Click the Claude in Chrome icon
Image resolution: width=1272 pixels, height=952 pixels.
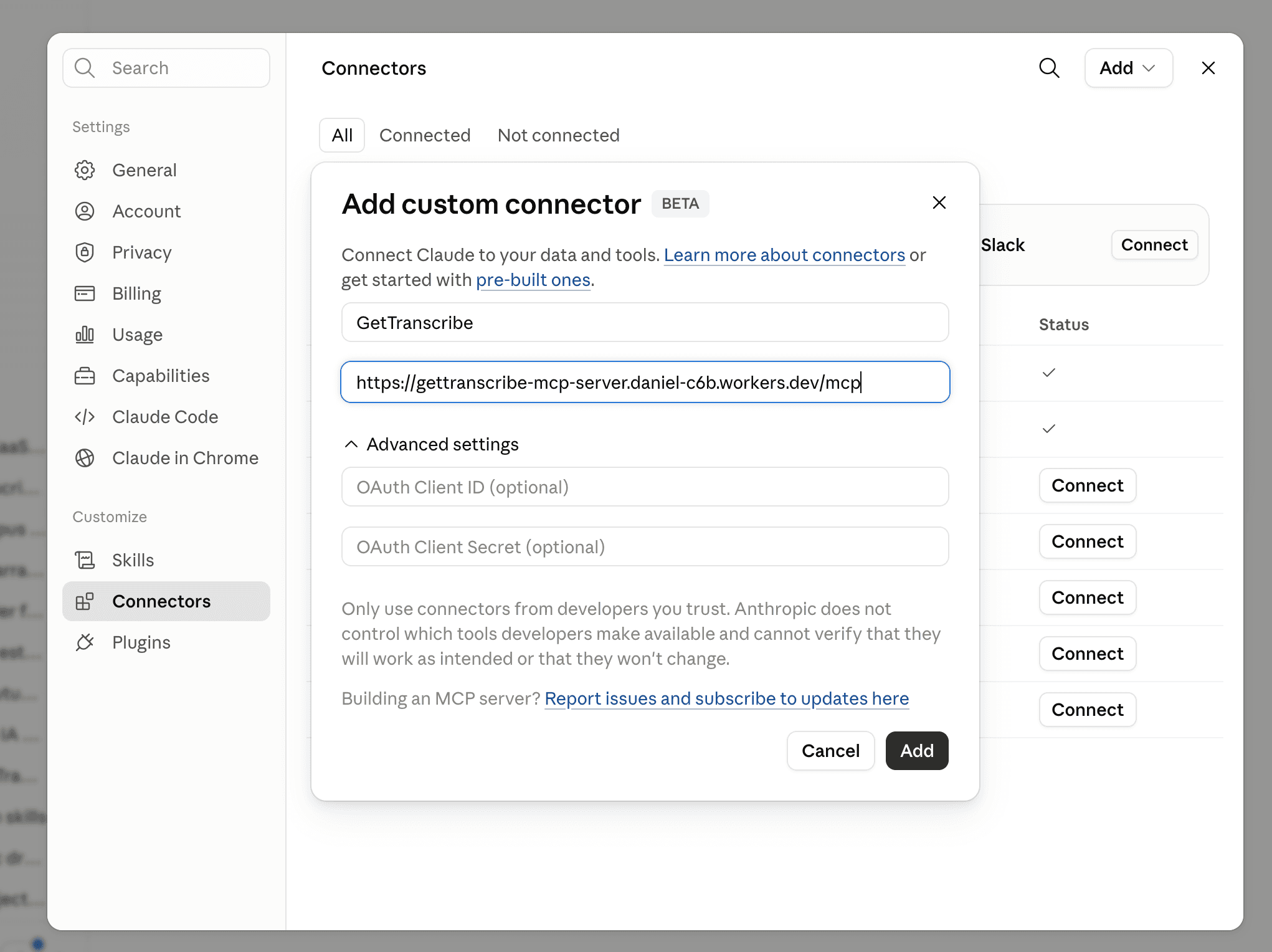[85, 458]
